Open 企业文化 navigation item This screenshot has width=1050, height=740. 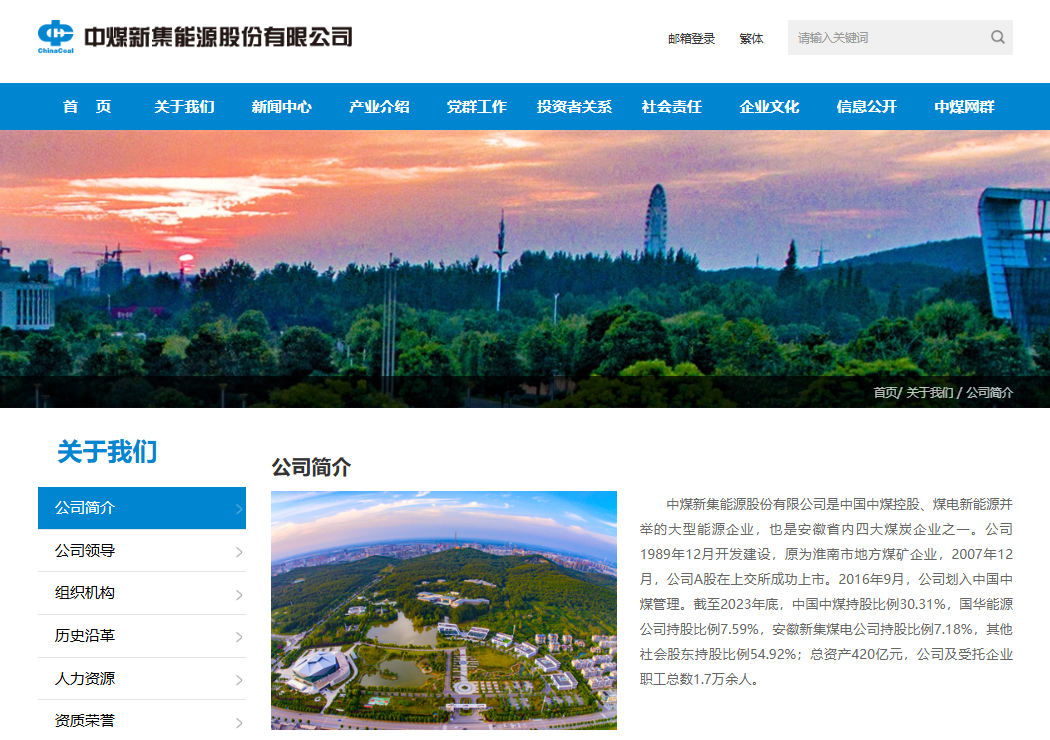click(769, 106)
